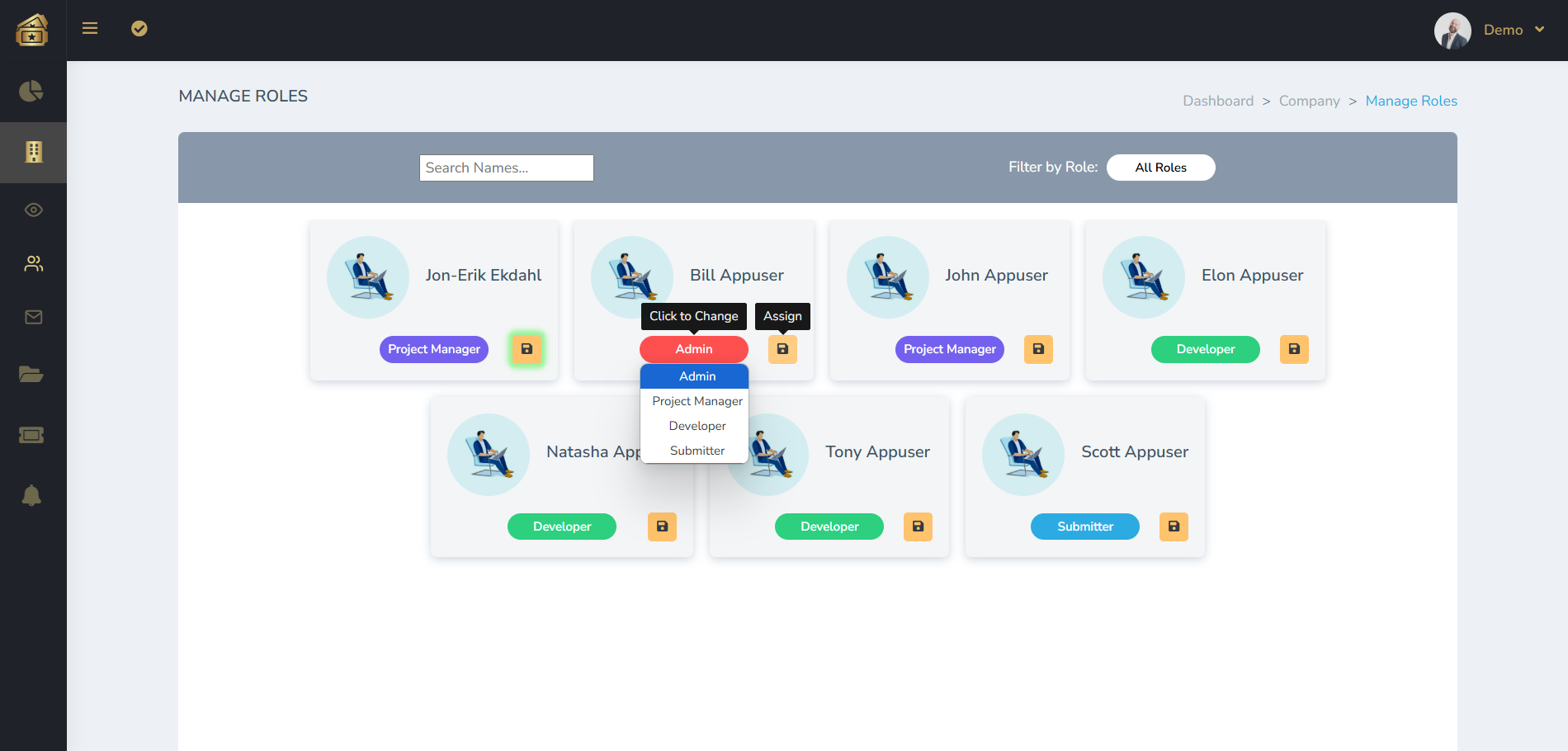The width and height of the screenshot is (1568, 751).
Task: Select Submitter in the open role list
Action: pos(695,451)
